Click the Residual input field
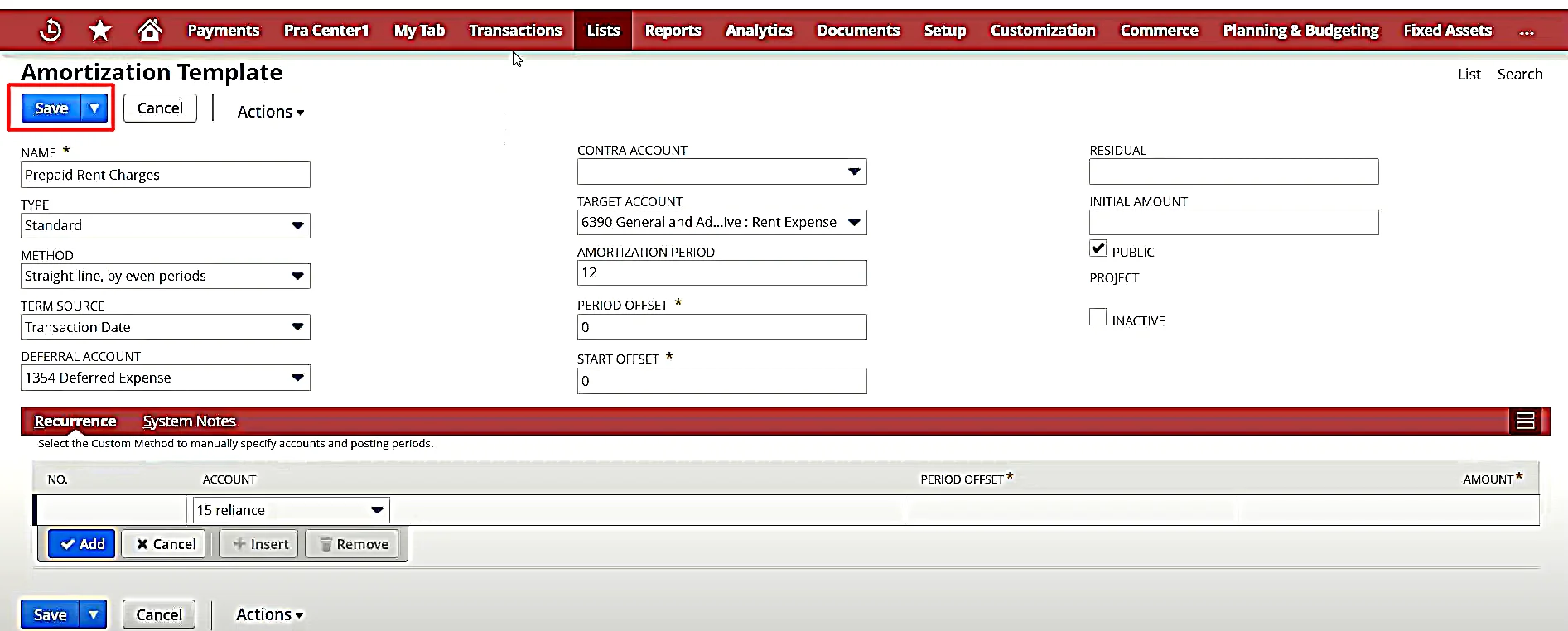The width and height of the screenshot is (1568, 631). (1234, 171)
